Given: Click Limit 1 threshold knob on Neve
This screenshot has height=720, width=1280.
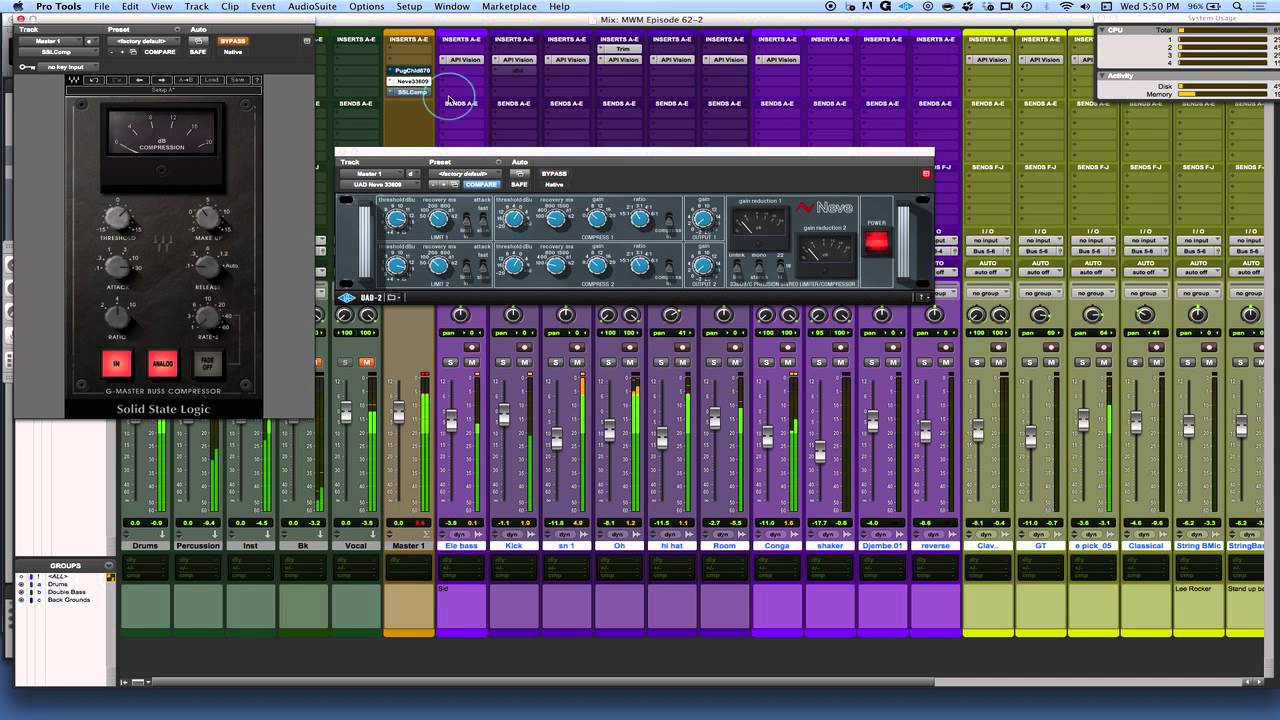Looking at the screenshot, I should coord(396,219).
